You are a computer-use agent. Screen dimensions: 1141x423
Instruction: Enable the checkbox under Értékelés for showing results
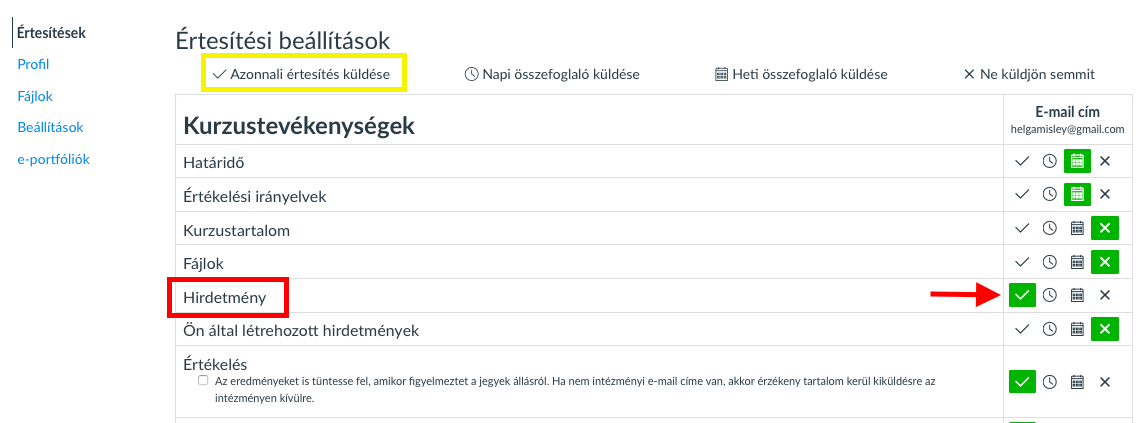click(203, 381)
